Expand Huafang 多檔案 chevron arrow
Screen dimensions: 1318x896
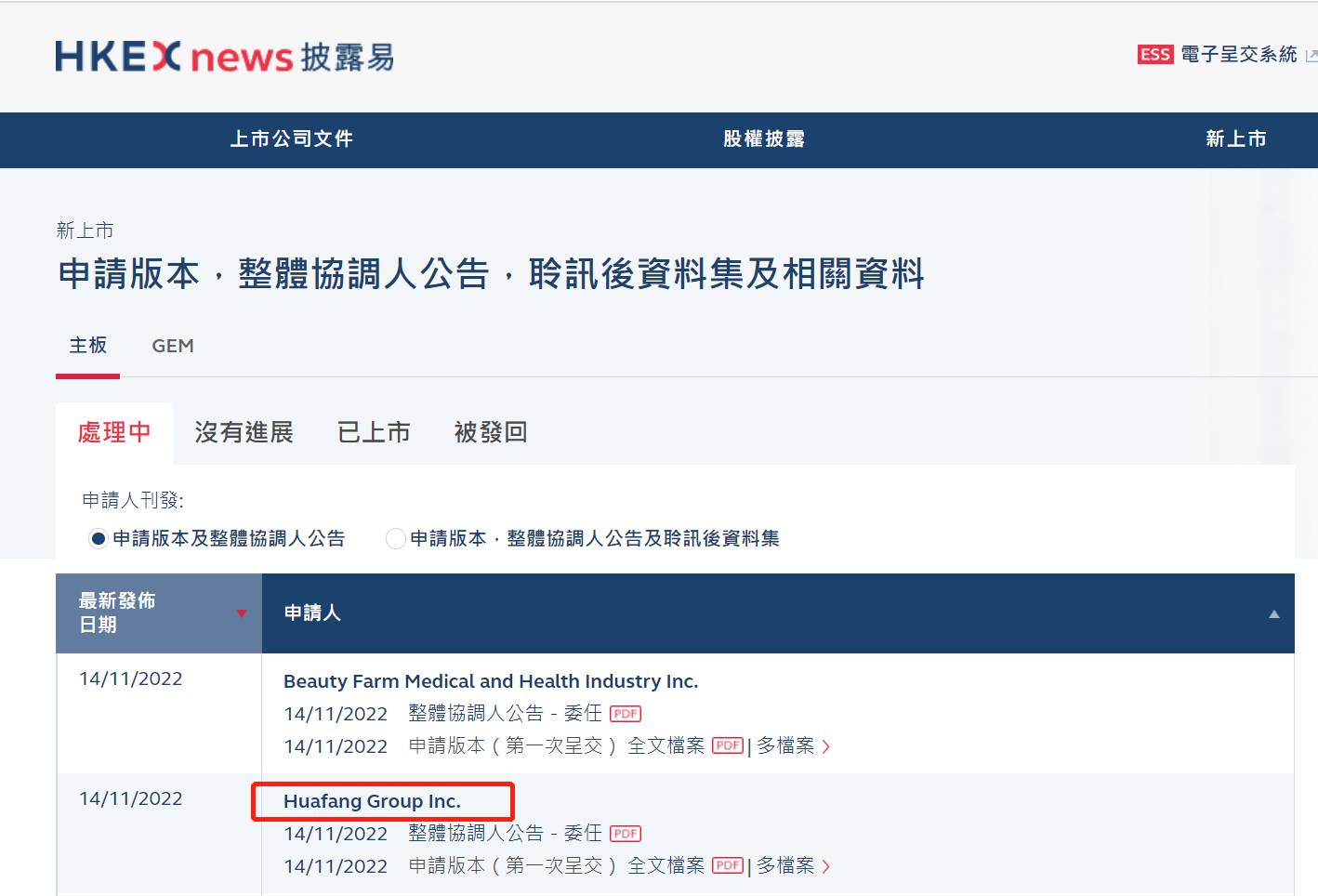[825, 866]
